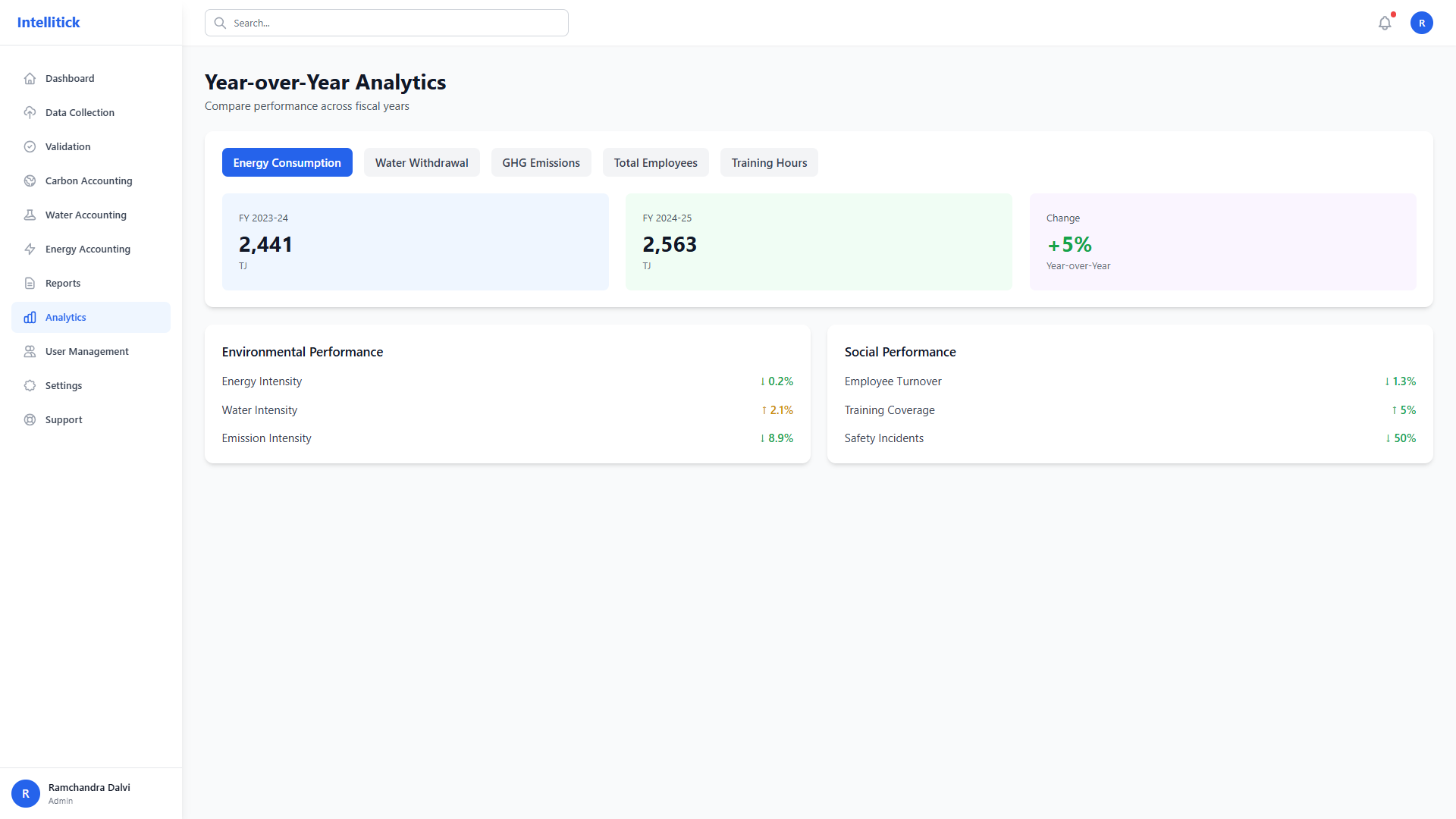1456x819 pixels.
Task: Click the Settings gear icon
Action: [30, 385]
